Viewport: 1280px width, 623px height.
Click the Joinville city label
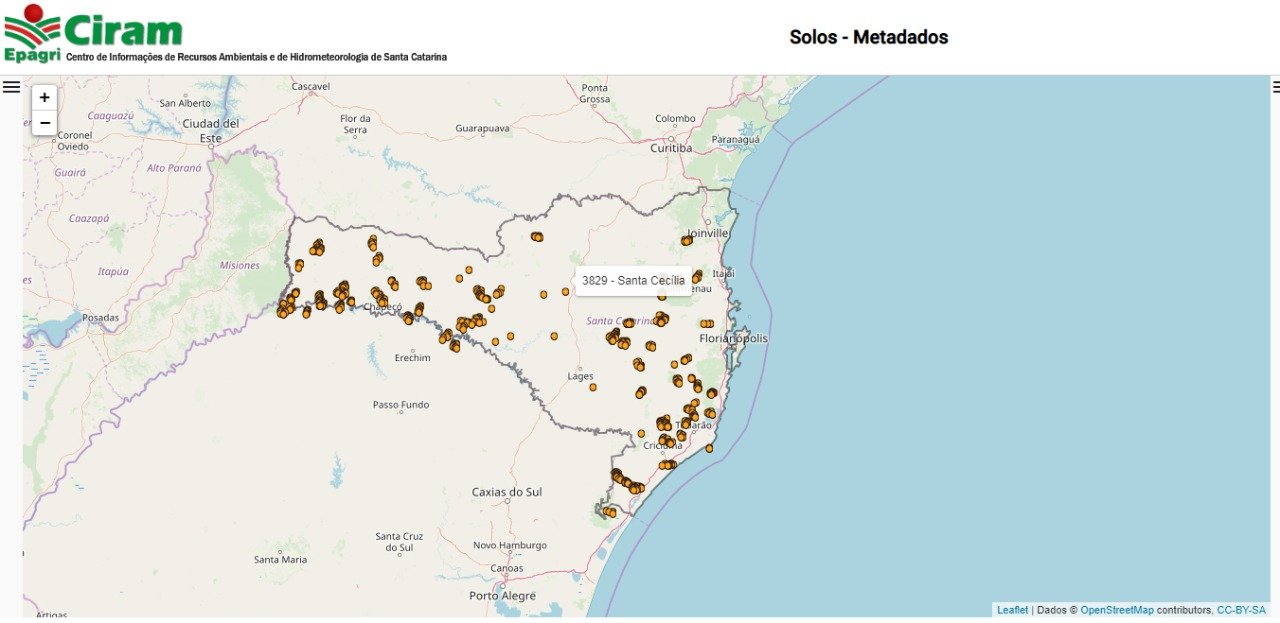pyautogui.click(x=708, y=233)
